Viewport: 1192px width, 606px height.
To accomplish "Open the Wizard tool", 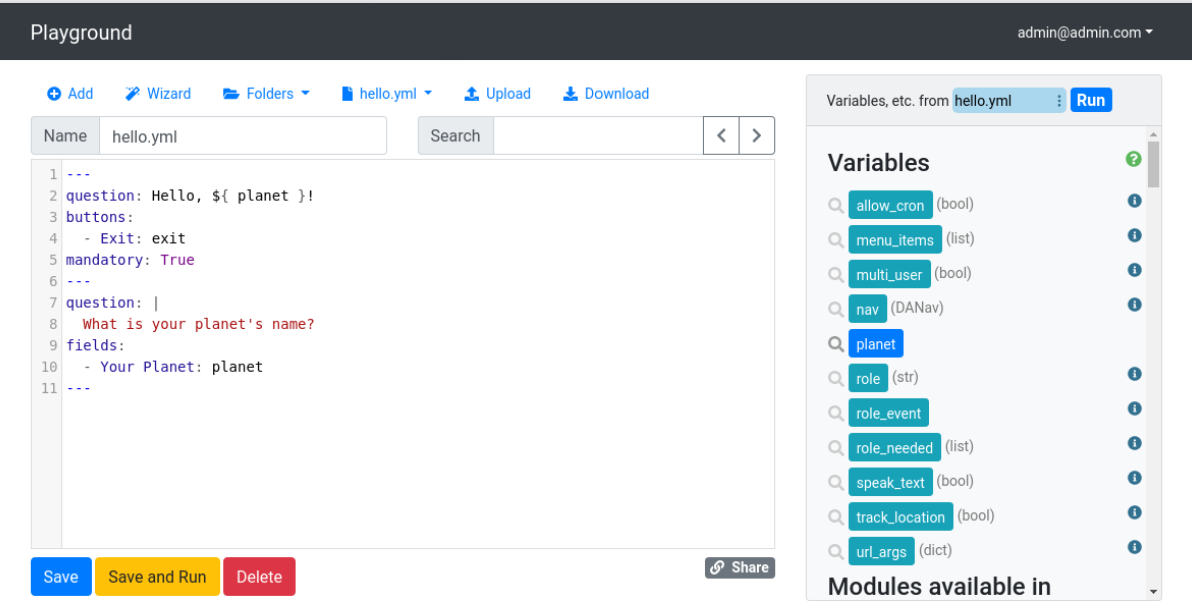I will tap(158, 94).
